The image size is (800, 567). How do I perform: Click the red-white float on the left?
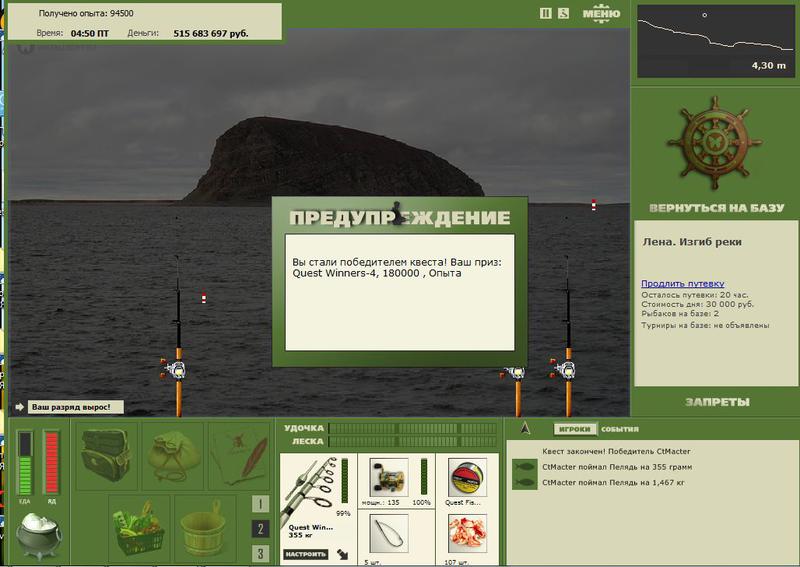coord(204,298)
